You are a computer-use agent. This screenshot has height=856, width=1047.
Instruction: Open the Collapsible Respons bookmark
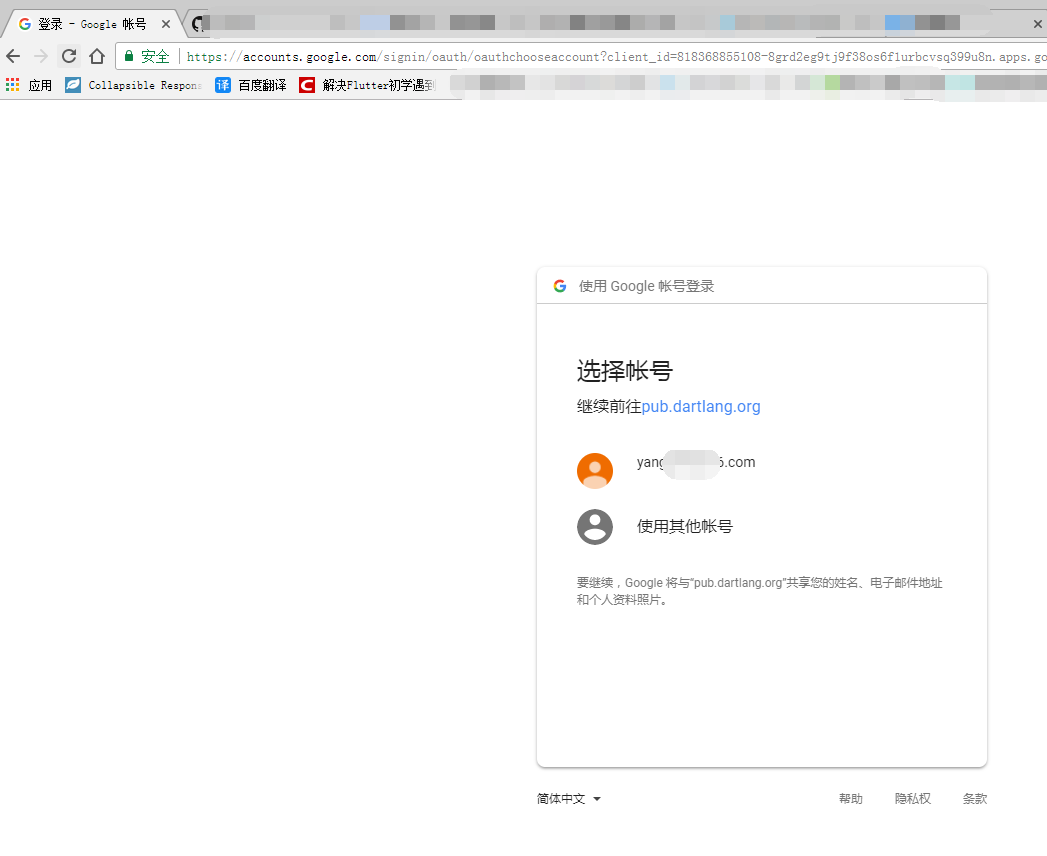point(134,85)
